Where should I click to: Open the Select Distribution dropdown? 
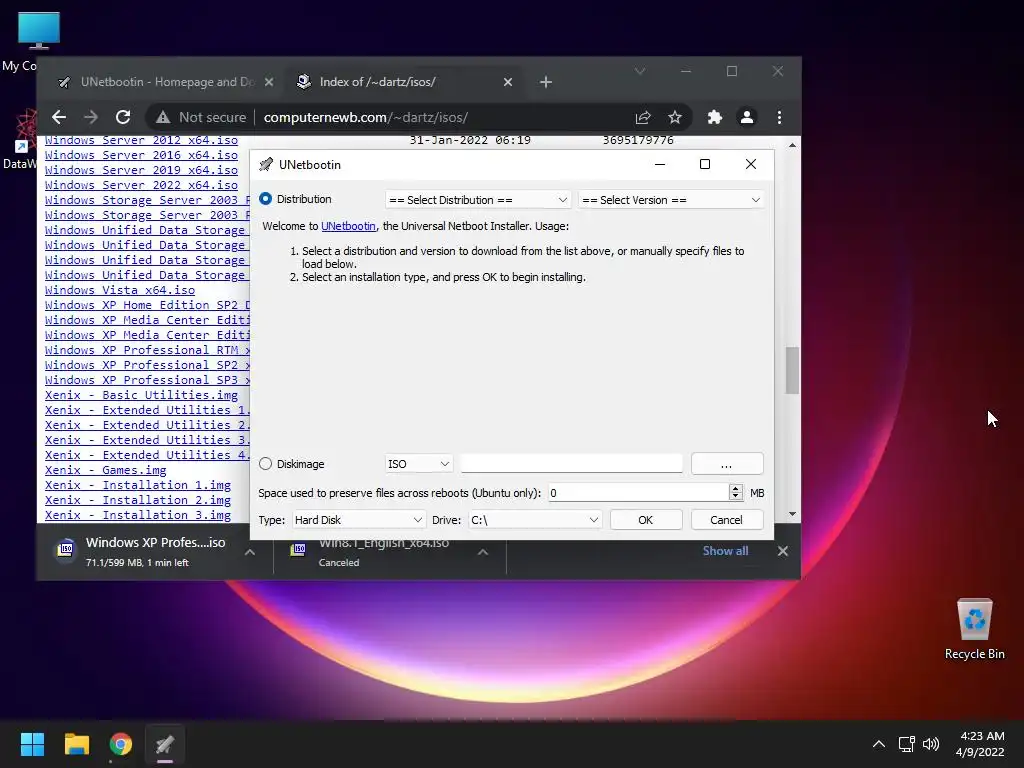478,200
